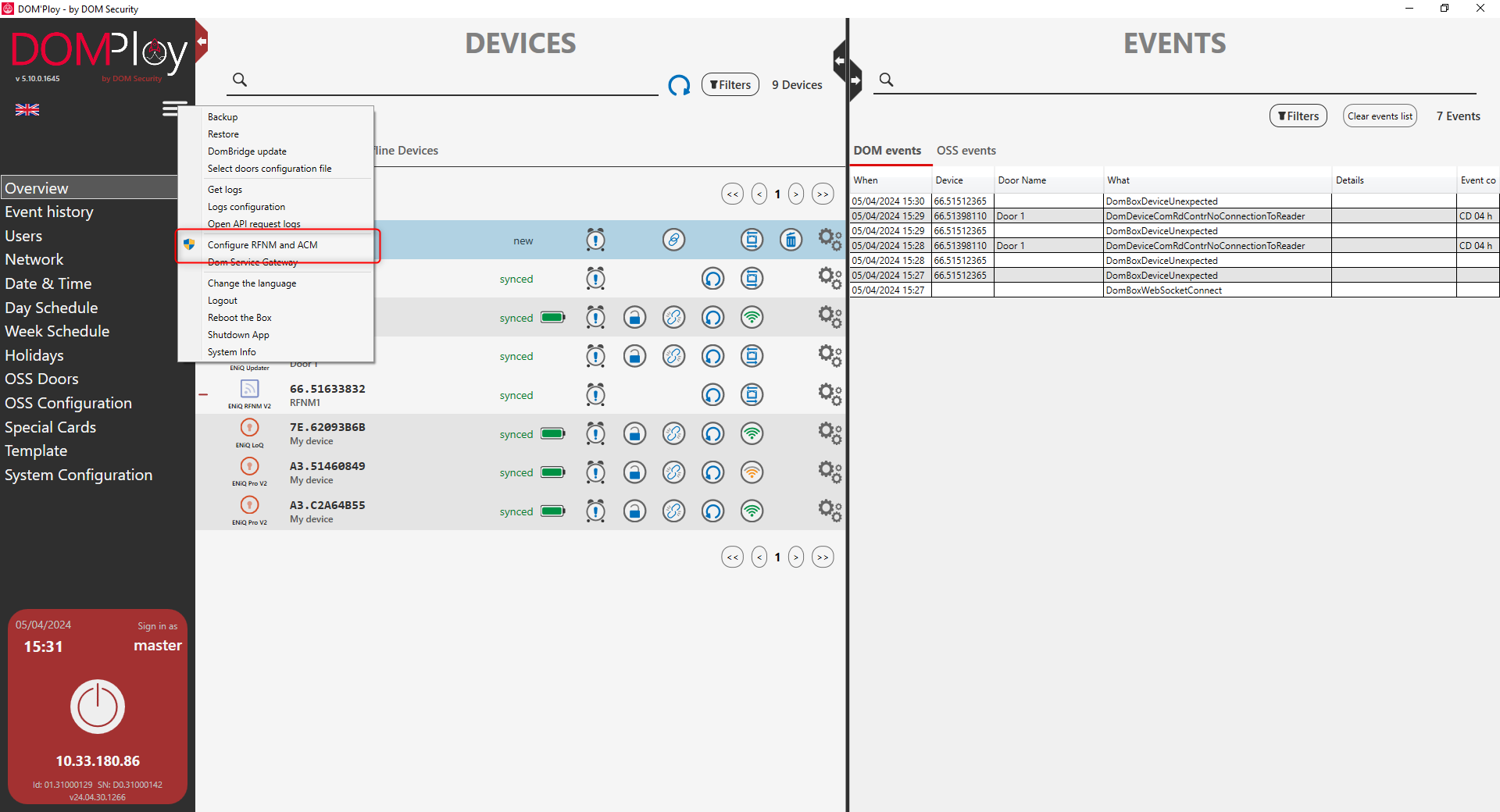Viewport: 1500px width, 812px height.
Task: Go to first page in the top device pager
Action: 732,194
